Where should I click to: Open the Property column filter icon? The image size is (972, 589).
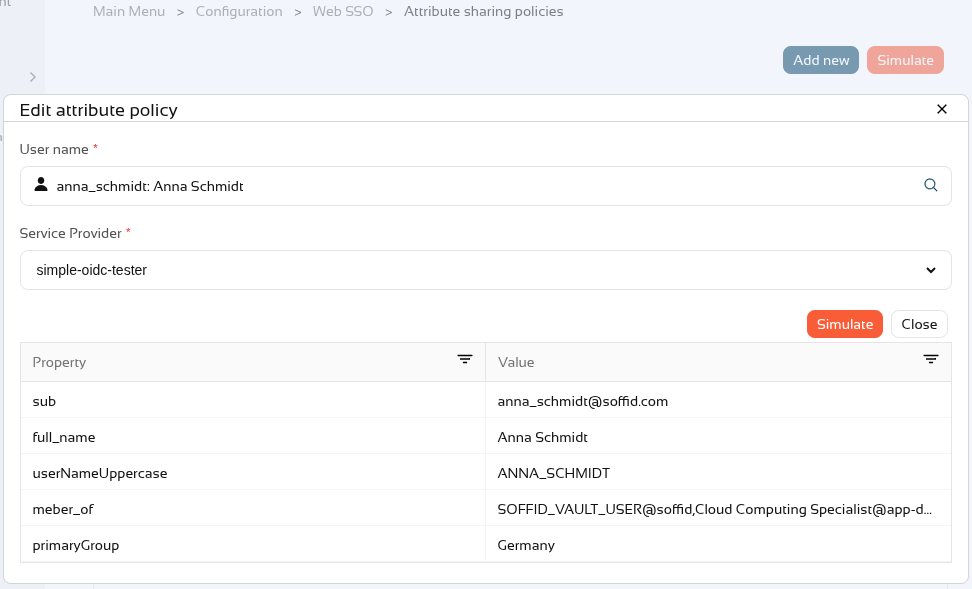pyautogui.click(x=465, y=360)
